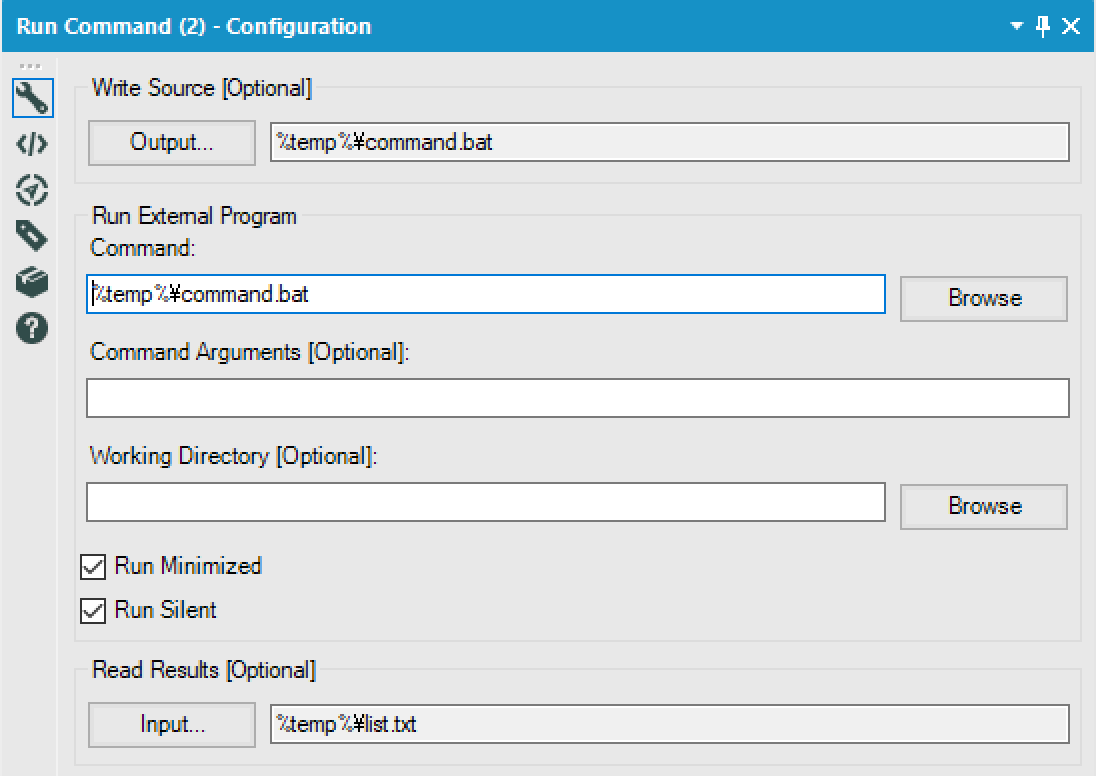This screenshot has height=776, width=1096.
Task: Browse for the Working Directory folder
Action: pos(984,506)
